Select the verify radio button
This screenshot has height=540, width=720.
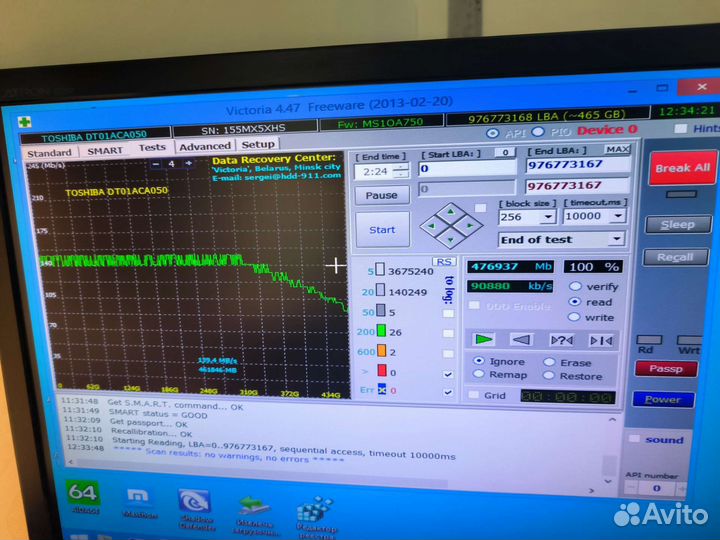575,286
